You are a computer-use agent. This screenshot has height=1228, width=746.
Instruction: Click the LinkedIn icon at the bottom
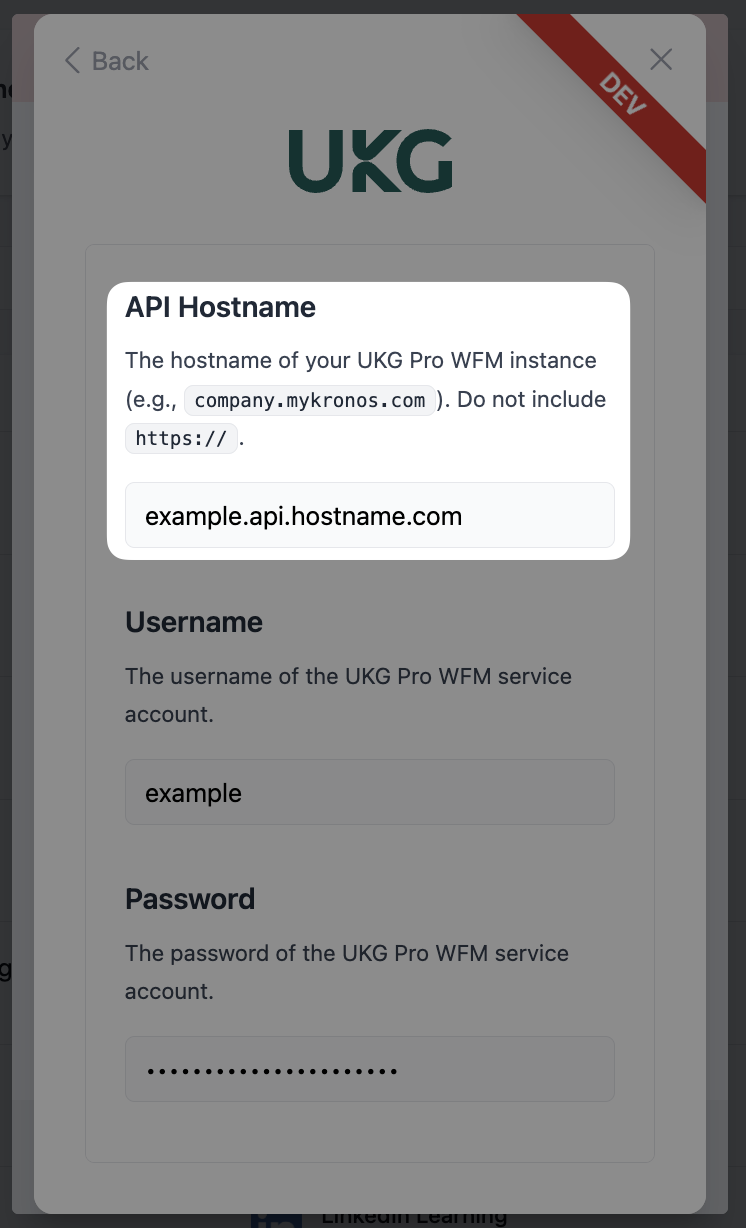pos(276,1220)
